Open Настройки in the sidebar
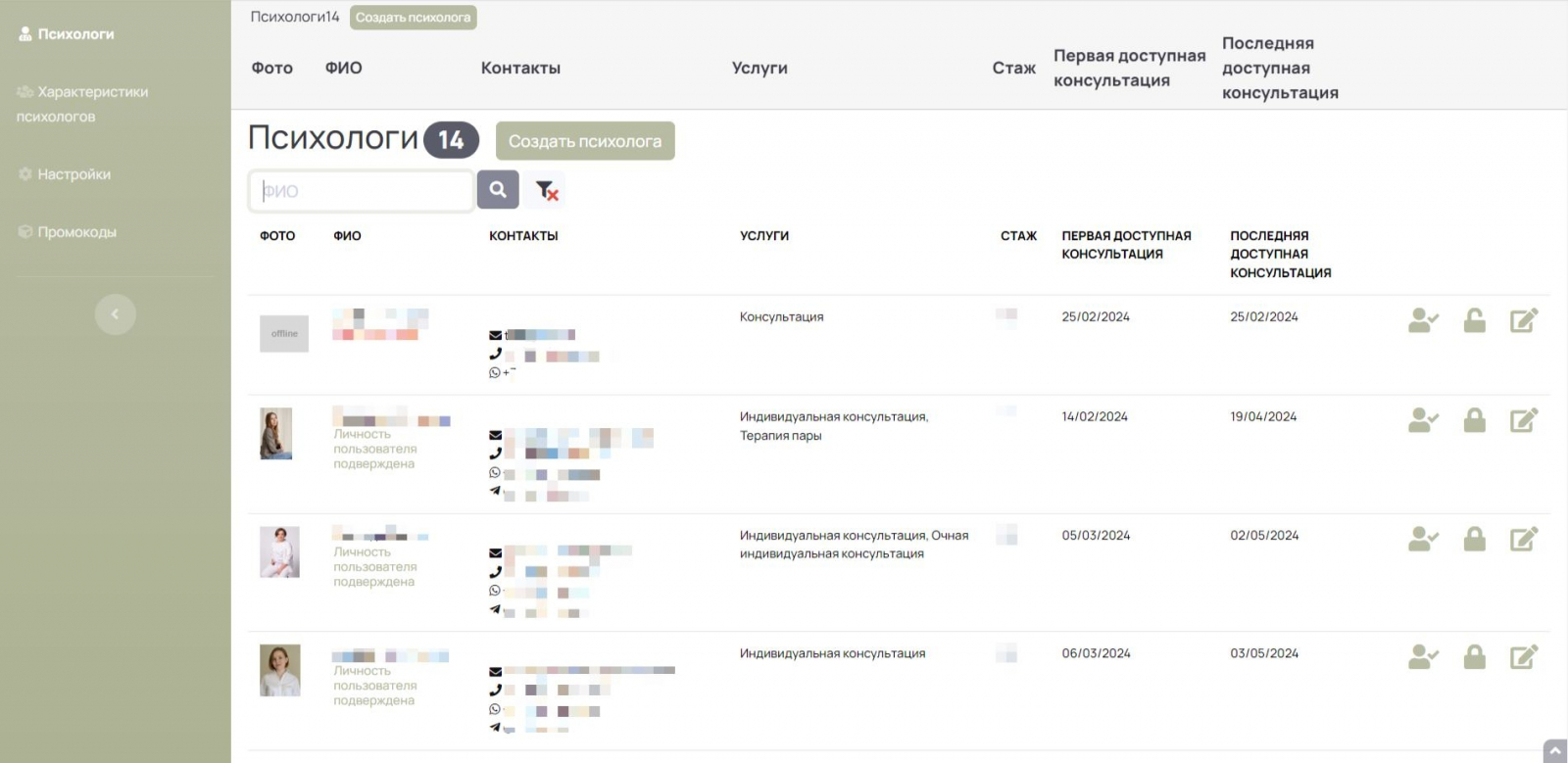 pyautogui.click(x=73, y=174)
